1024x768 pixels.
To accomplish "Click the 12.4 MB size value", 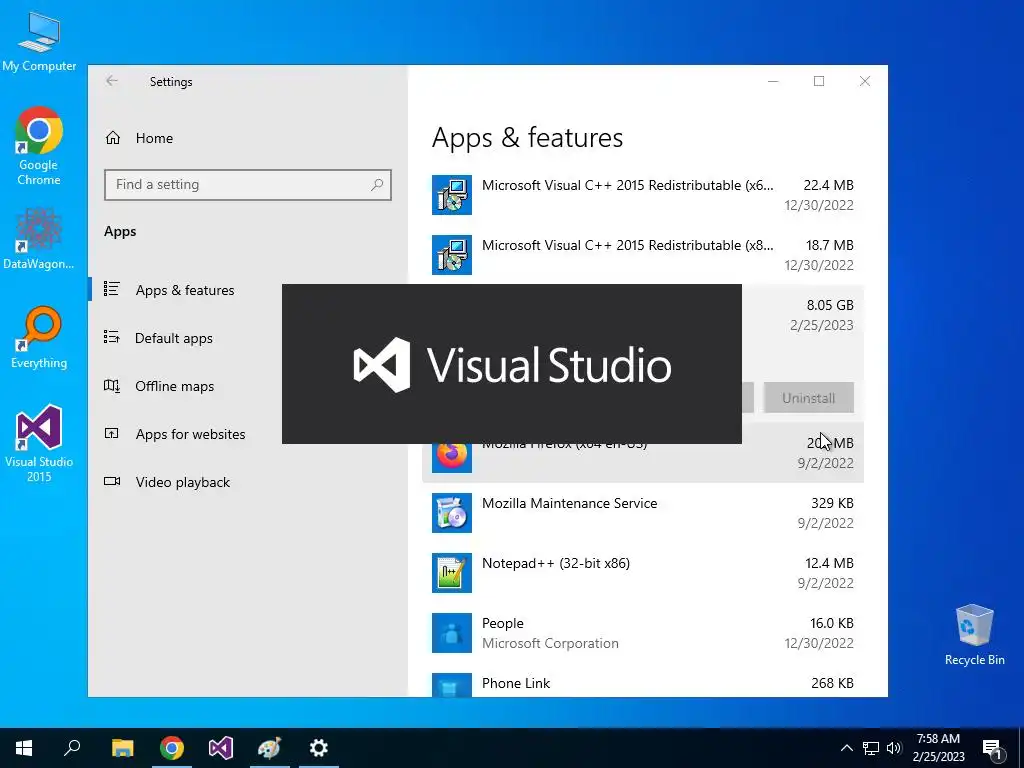I will click(x=829, y=563).
